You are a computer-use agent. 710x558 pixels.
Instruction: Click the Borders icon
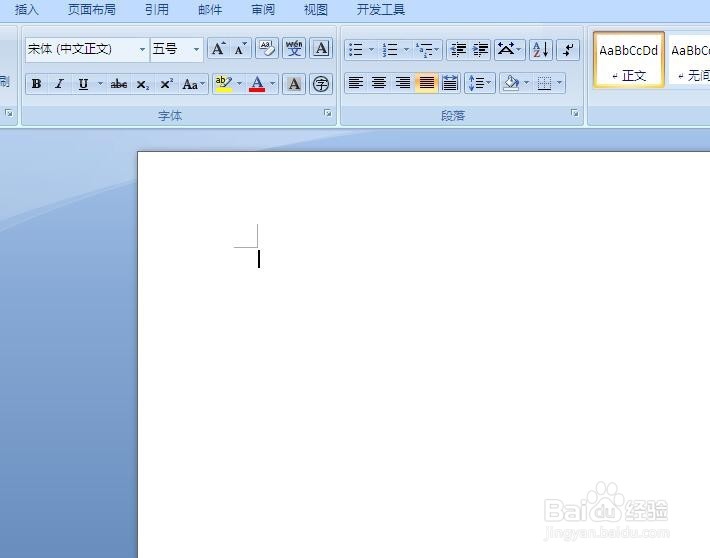pyautogui.click(x=544, y=83)
